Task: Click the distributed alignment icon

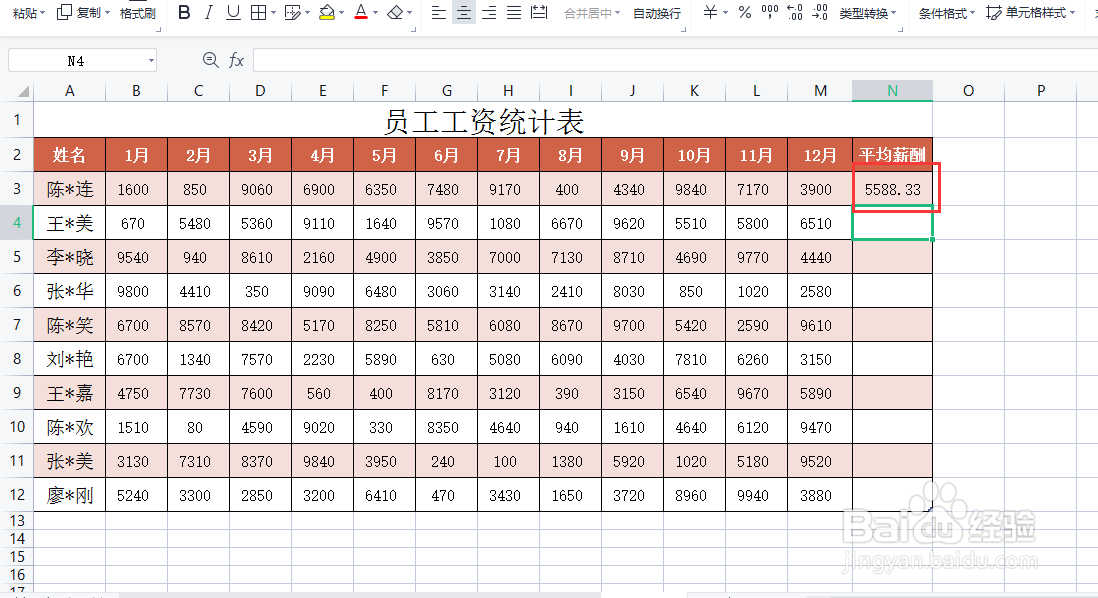Action: [x=539, y=13]
